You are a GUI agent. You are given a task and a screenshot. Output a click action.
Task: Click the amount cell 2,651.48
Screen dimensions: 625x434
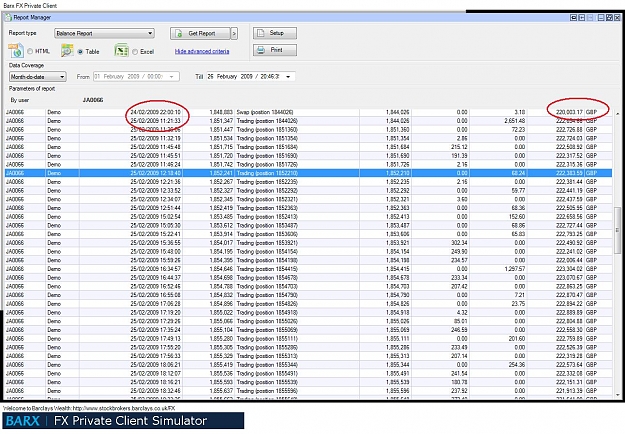(515, 121)
